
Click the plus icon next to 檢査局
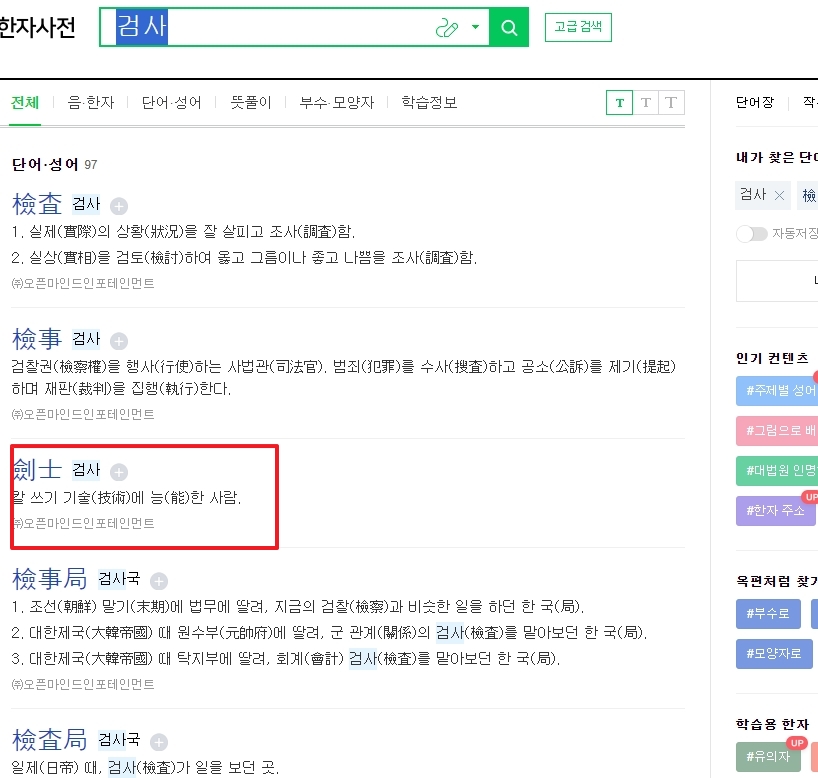coord(158,742)
